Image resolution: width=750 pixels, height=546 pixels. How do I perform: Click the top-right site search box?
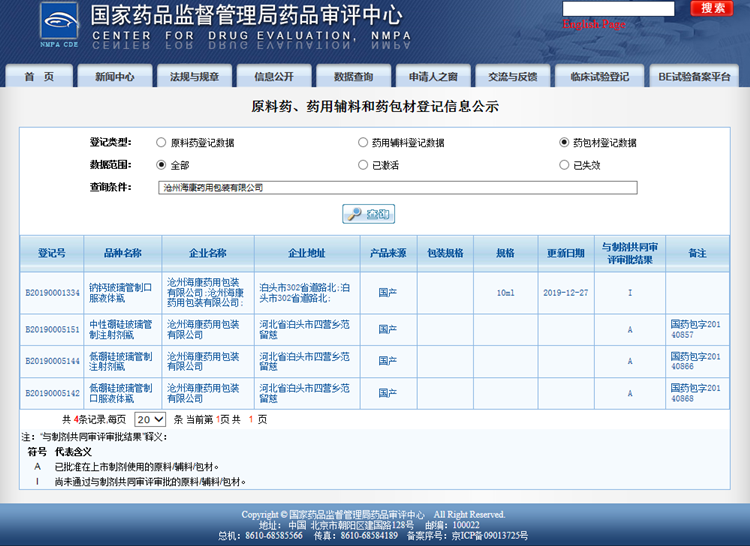click(618, 8)
